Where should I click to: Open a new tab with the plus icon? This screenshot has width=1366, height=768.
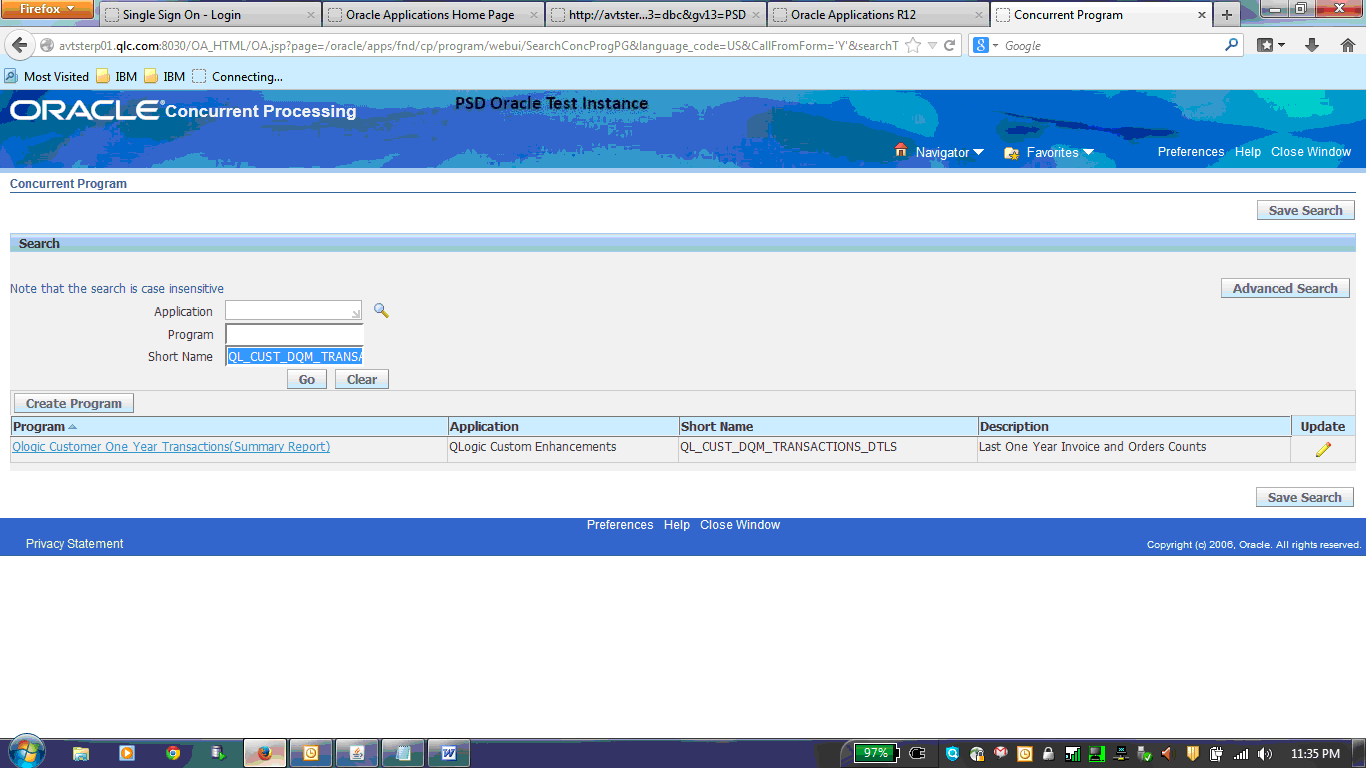point(1227,15)
